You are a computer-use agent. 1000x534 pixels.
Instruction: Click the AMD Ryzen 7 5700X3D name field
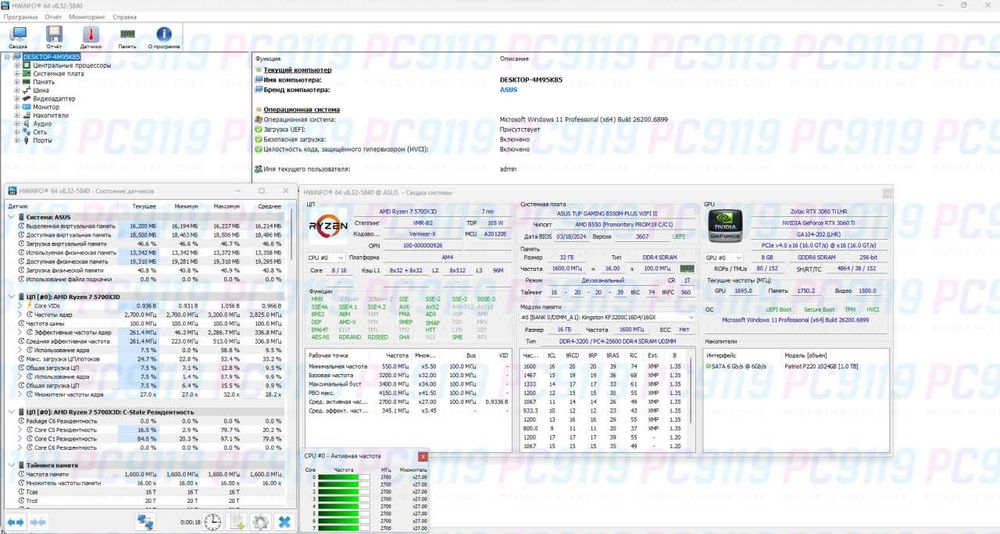point(409,211)
